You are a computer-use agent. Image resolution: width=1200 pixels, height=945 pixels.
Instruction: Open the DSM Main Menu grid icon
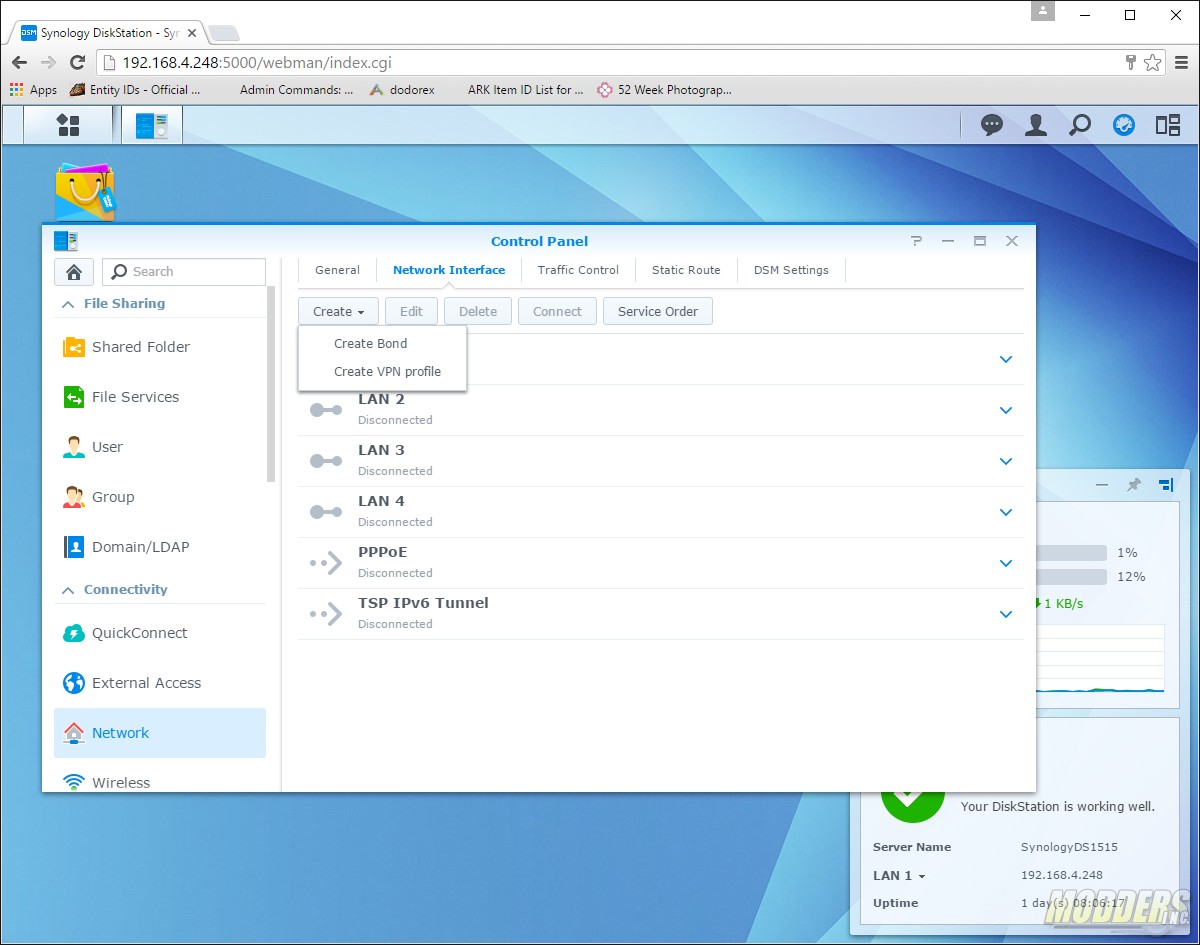[x=68, y=125]
